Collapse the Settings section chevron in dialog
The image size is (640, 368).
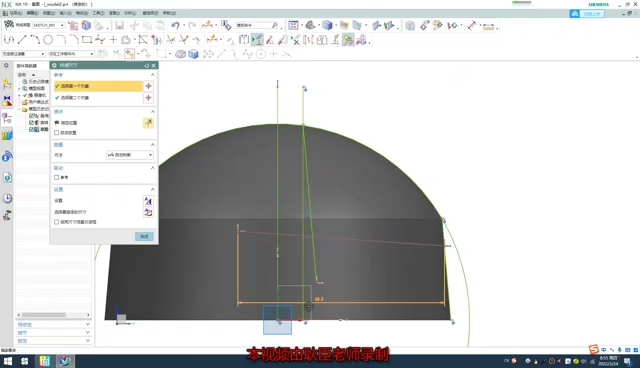tap(153, 189)
